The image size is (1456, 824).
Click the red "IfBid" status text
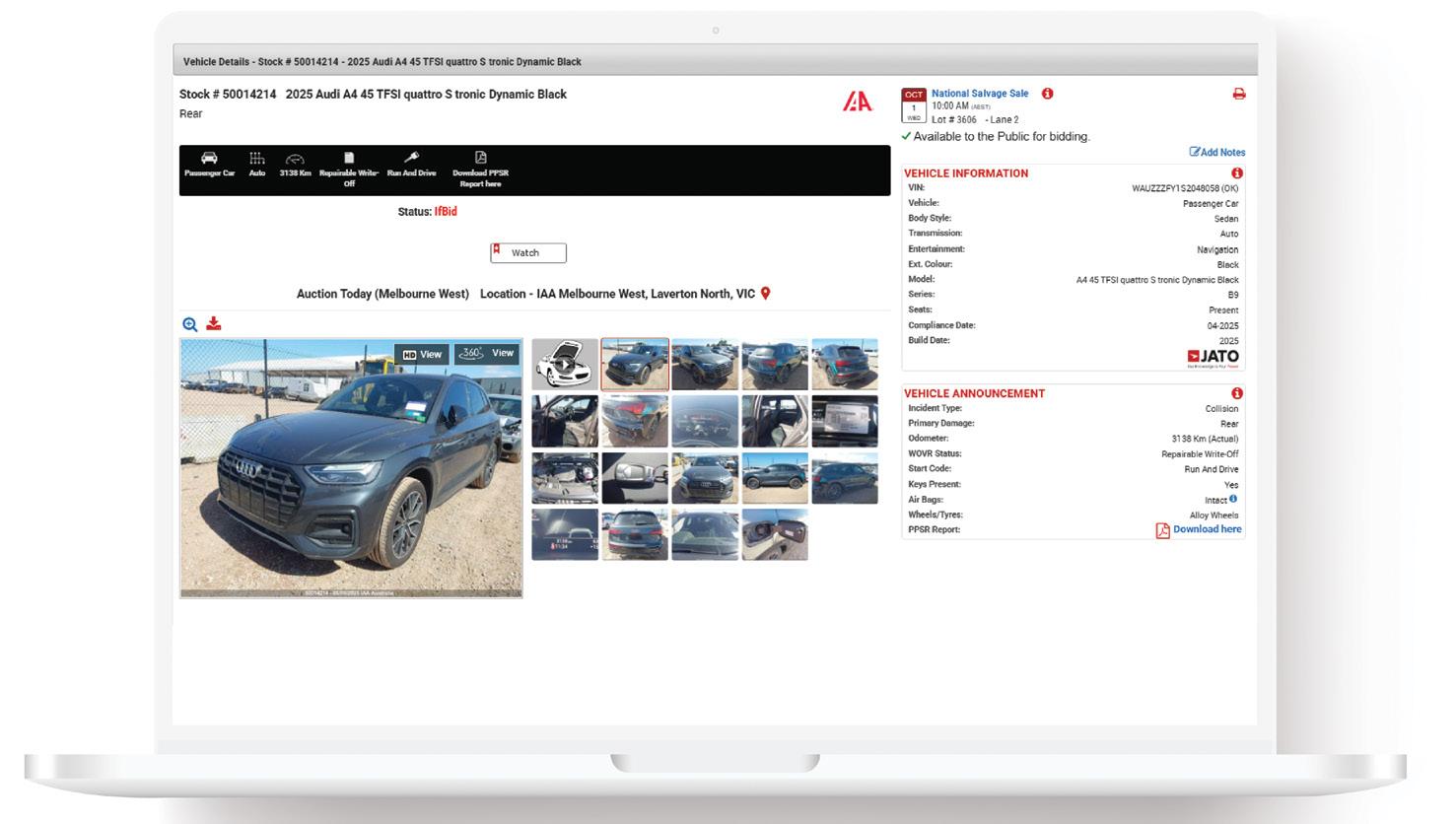(x=446, y=212)
